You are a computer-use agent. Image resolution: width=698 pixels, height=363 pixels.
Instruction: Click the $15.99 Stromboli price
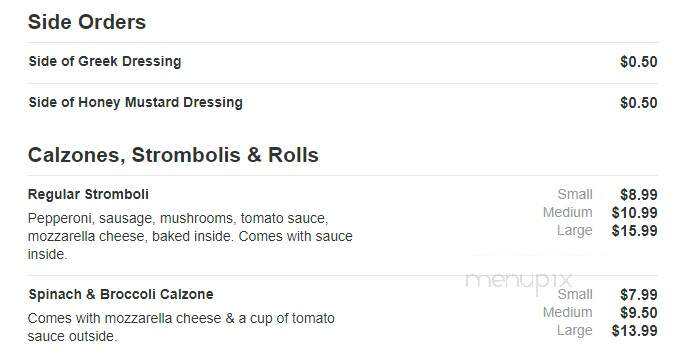(x=634, y=230)
